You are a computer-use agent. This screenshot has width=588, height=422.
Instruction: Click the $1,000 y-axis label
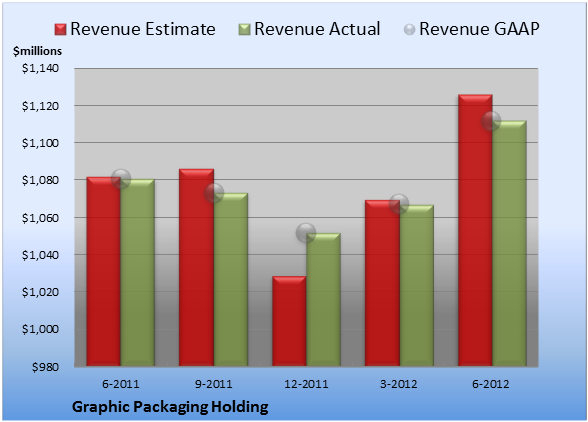pyautogui.click(x=40, y=329)
